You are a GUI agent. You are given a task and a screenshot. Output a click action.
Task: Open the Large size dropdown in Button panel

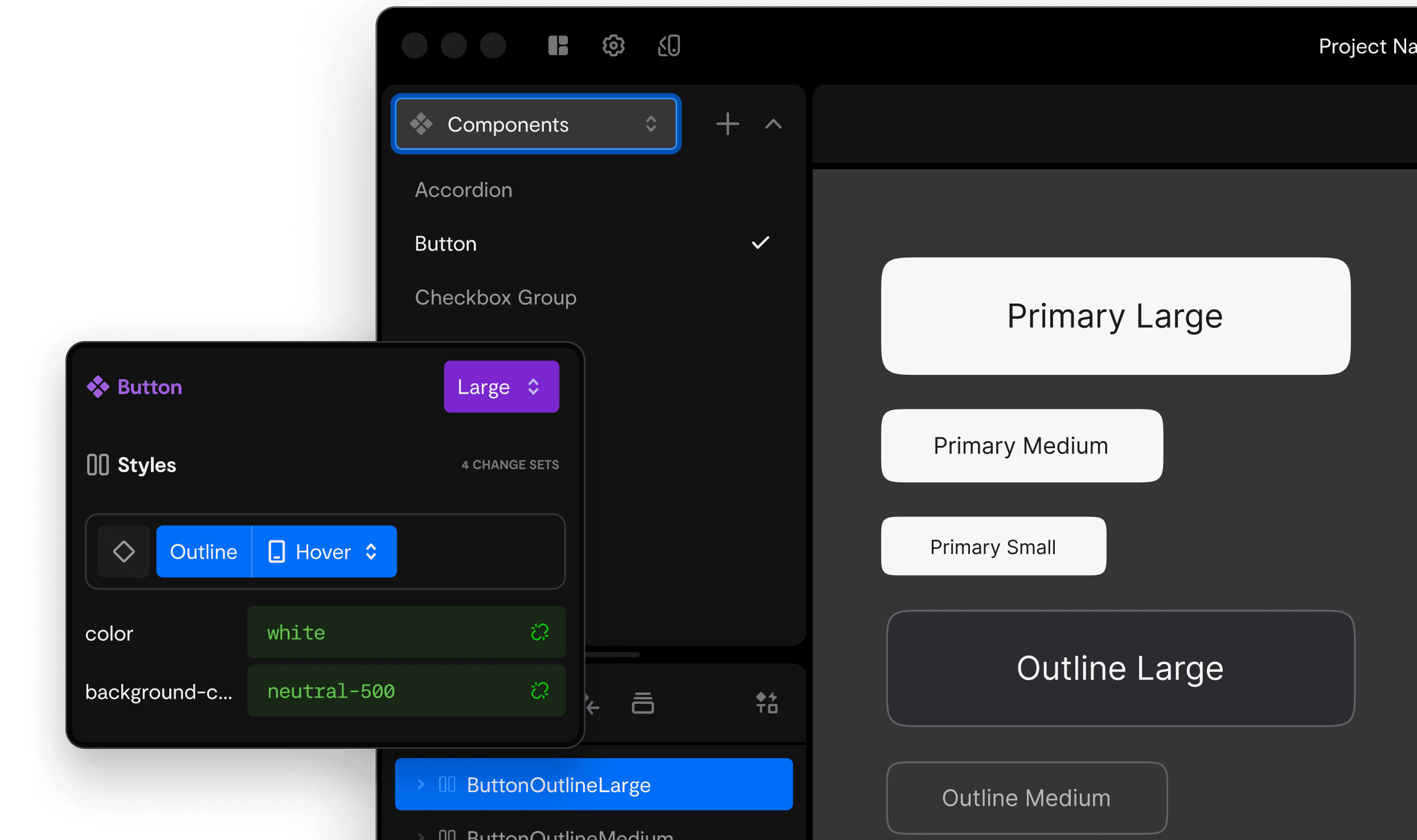500,387
